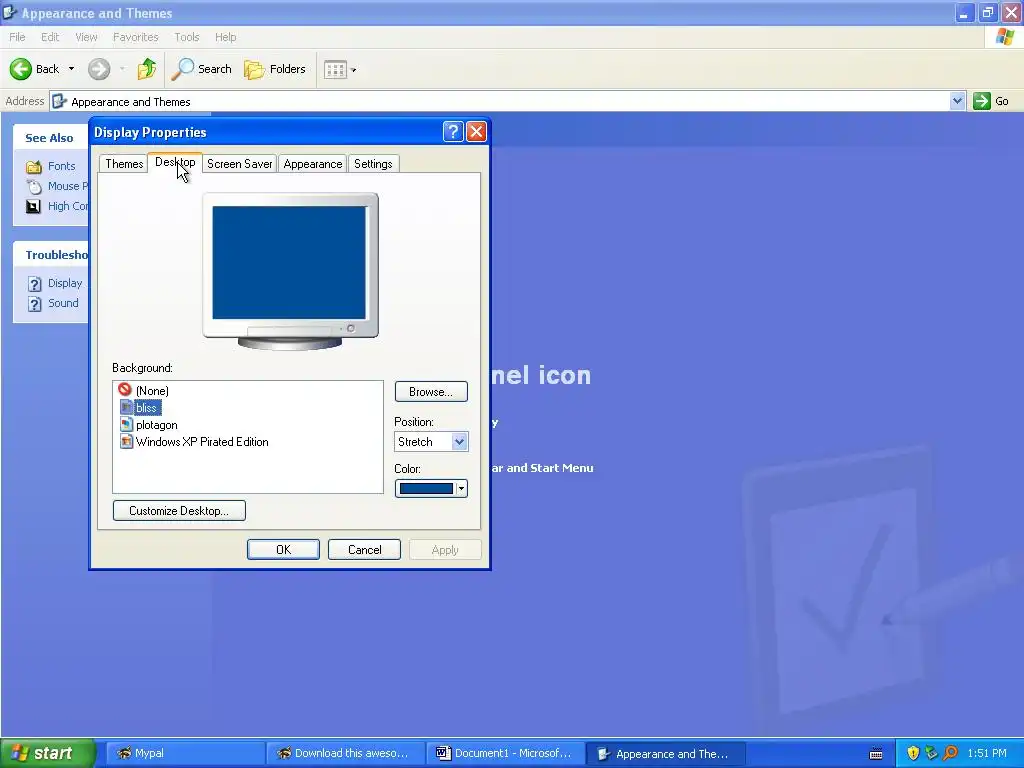Switch to the Settings tab
1024x768 pixels.
tap(373, 164)
